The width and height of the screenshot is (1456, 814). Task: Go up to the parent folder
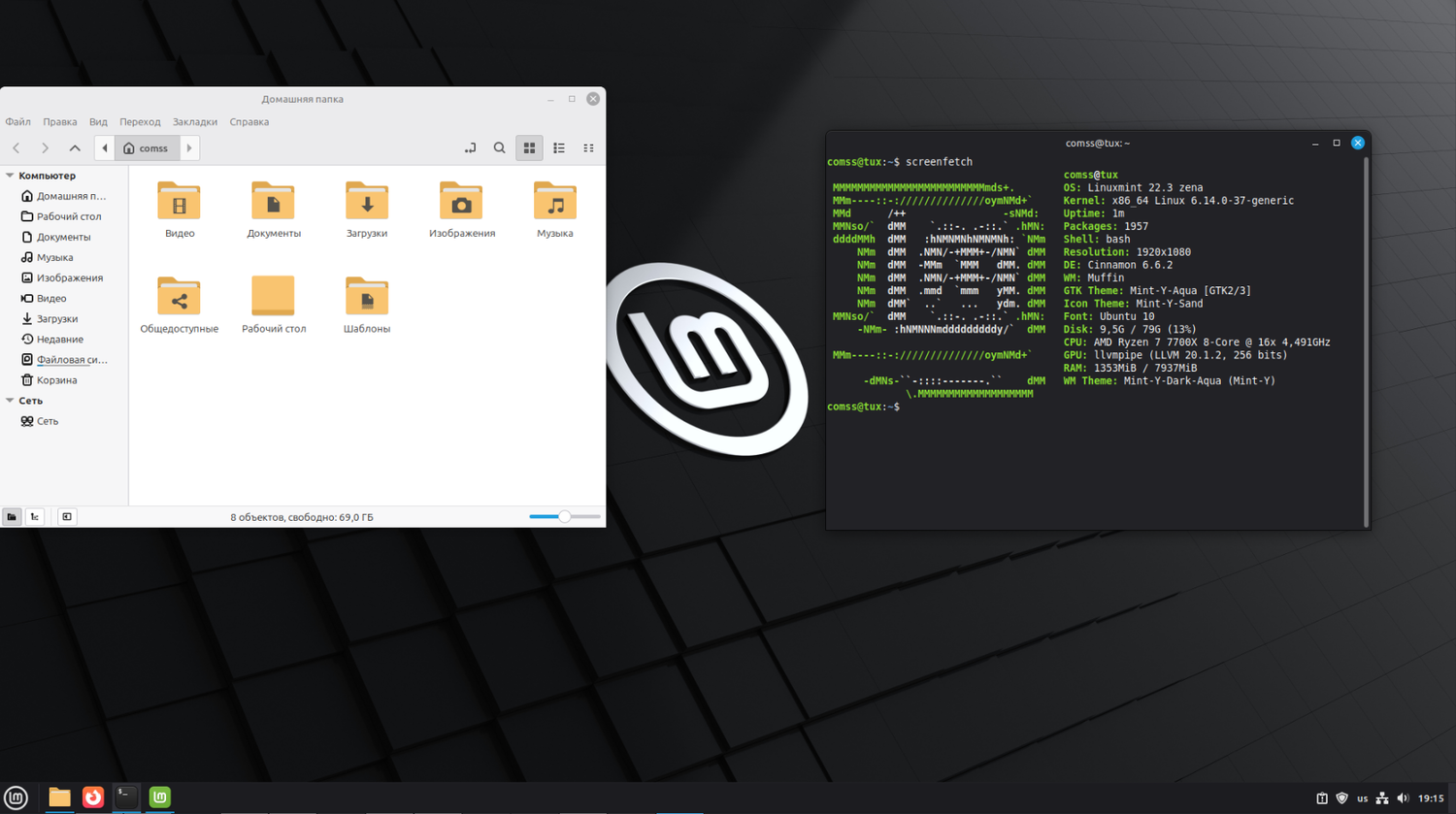point(75,148)
